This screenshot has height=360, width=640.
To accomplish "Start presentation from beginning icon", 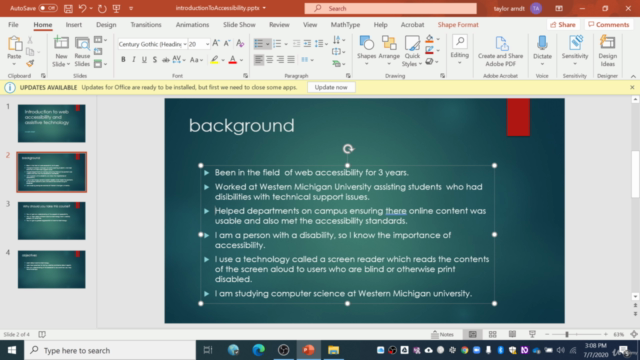I will pyautogui.click(x=117, y=8).
